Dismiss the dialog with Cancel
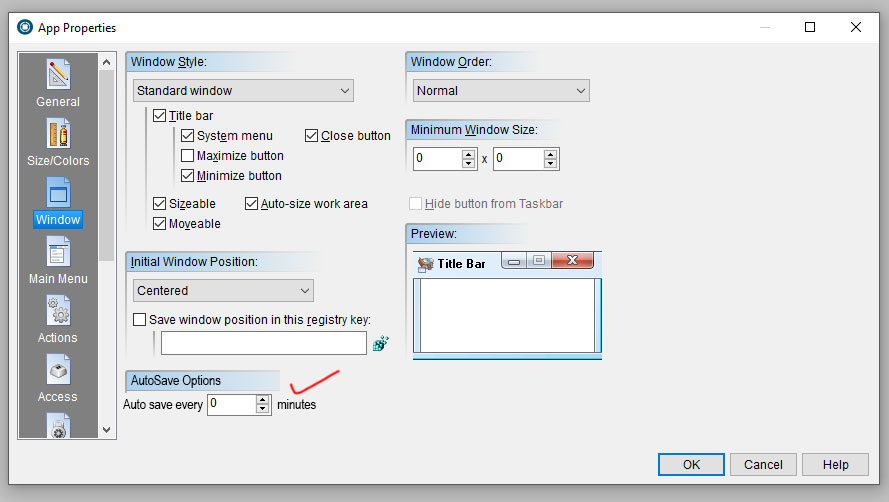Image resolution: width=889 pixels, height=502 pixels. [x=763, y=465]
